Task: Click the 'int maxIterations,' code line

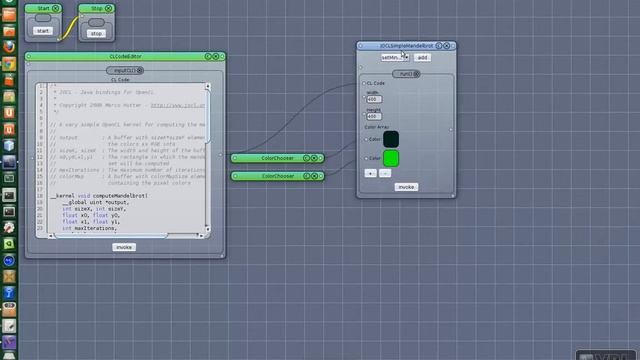Action: click(x=89, y=228)
